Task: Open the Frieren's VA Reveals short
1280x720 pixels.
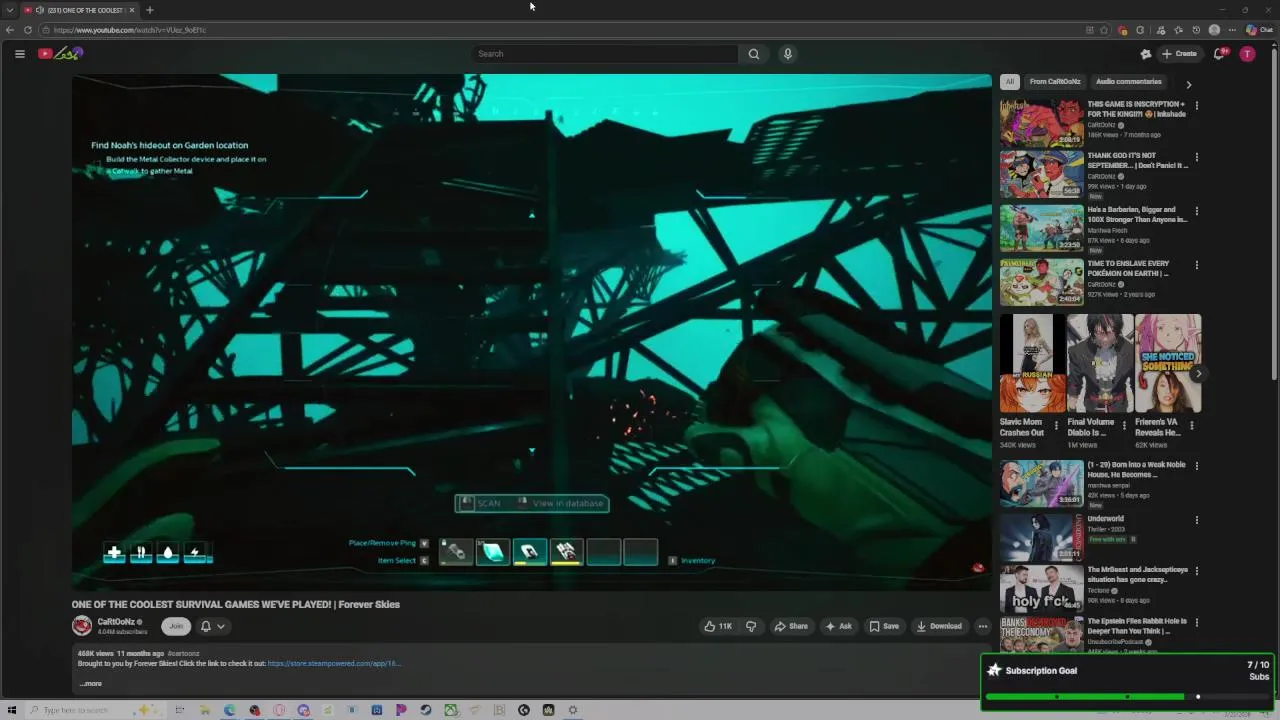Action: coord(1168,364)
